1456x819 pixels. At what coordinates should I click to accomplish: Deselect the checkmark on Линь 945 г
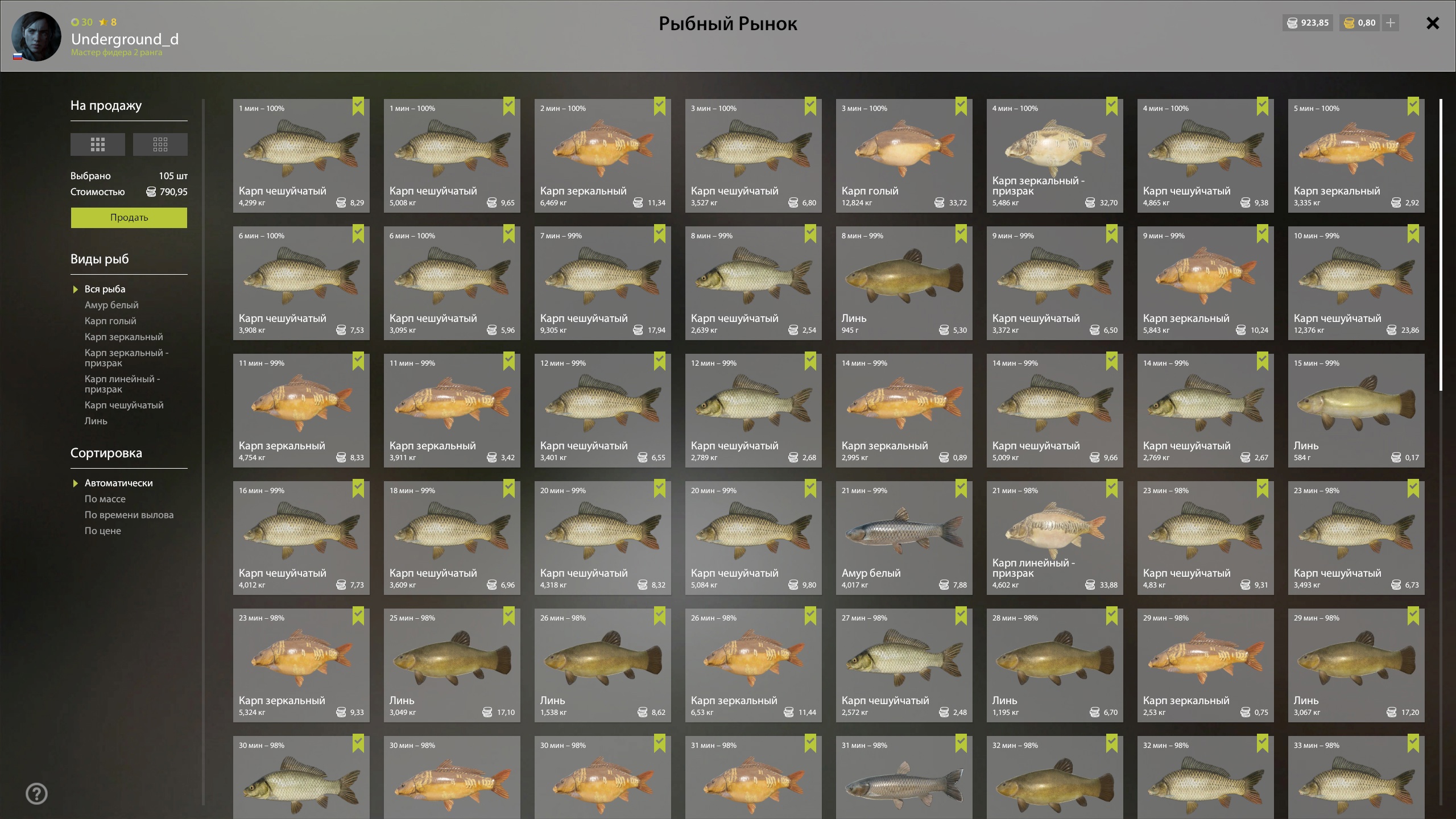tap(961, 233)
